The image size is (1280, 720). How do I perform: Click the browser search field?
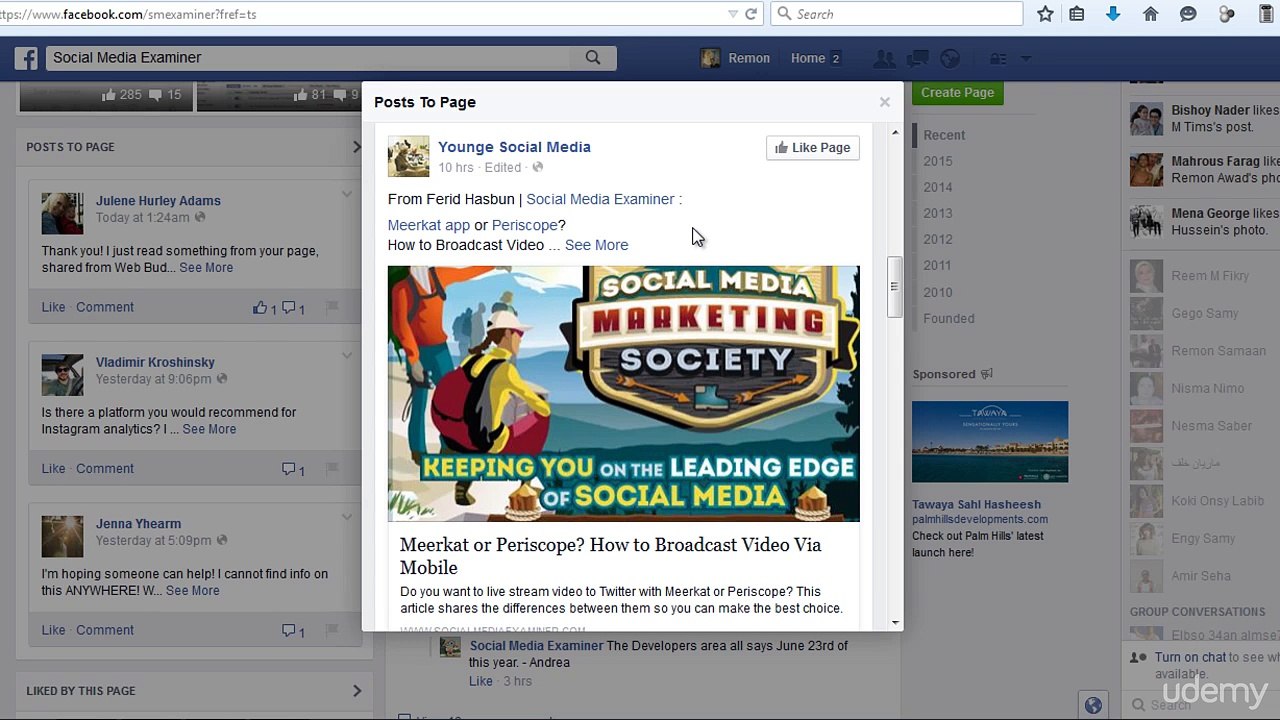point(897,14)
